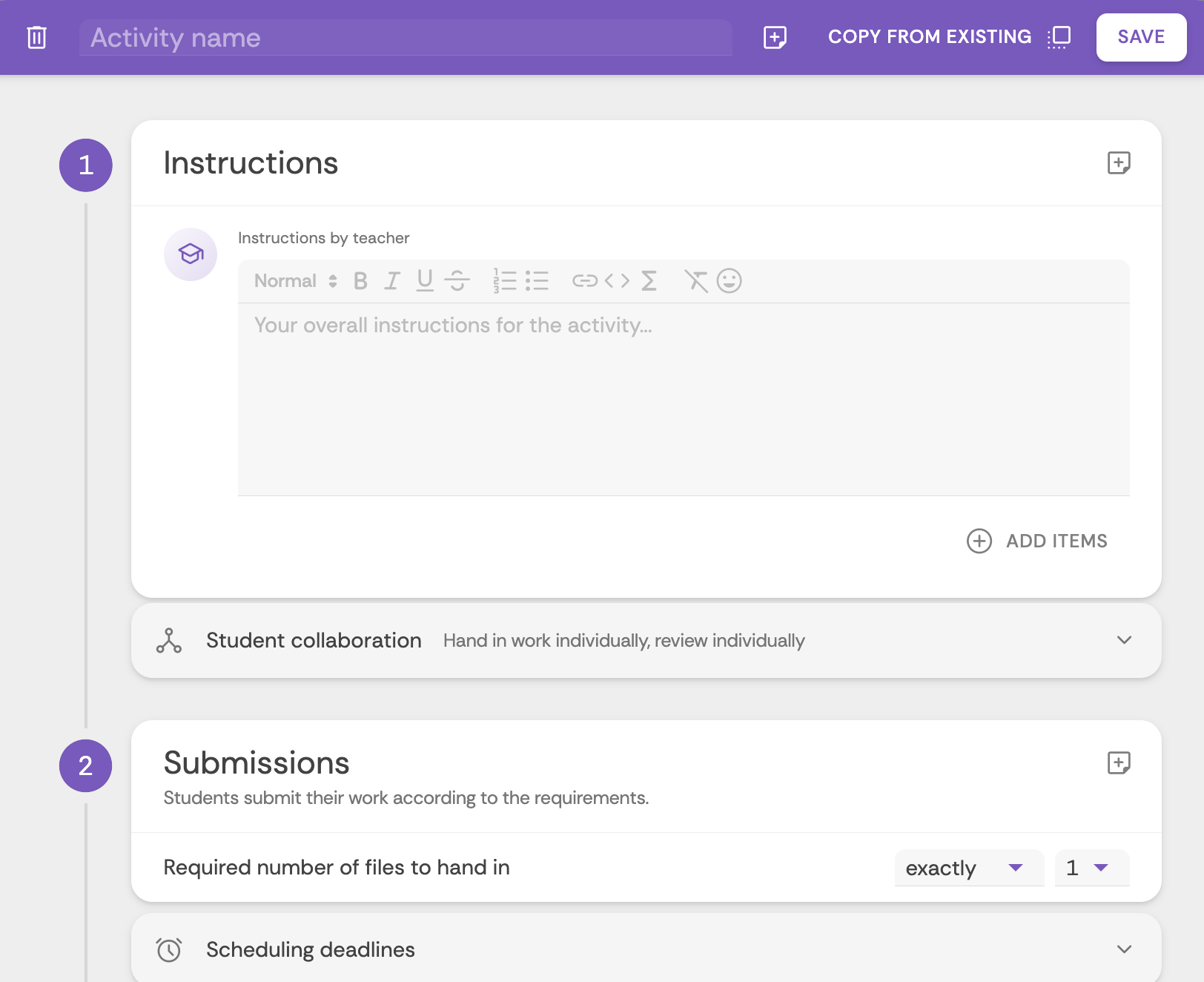Click the Student collaboration network icon
This screenshot has width=1204, height=982.
click(x=169, y=640)
